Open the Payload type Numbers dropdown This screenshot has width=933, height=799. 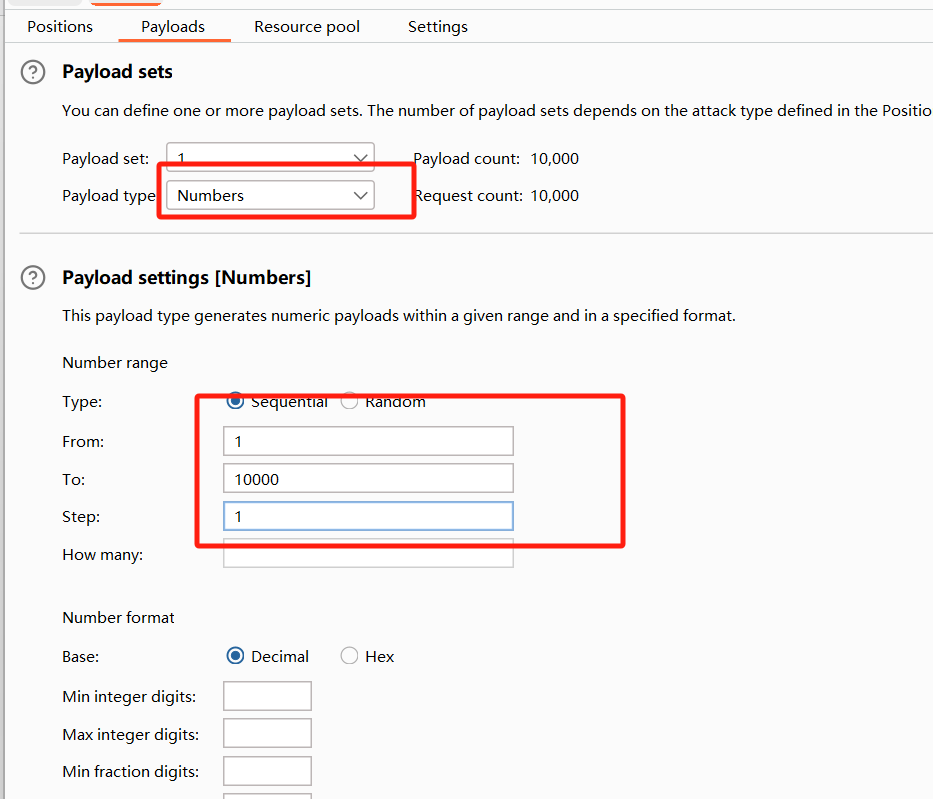(x=270, y=196)
